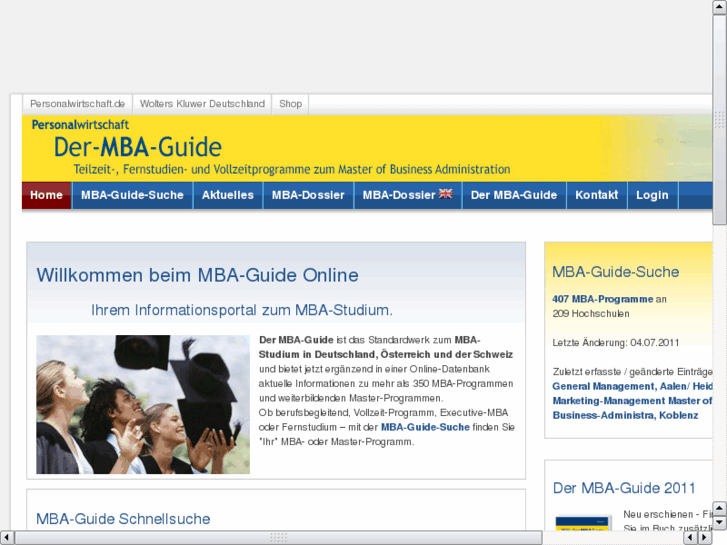The height and width of the screenshot is (545, 727).
Task: Click the Willkommen beim MBA-Guide Online heading
Action: point(198,276)
